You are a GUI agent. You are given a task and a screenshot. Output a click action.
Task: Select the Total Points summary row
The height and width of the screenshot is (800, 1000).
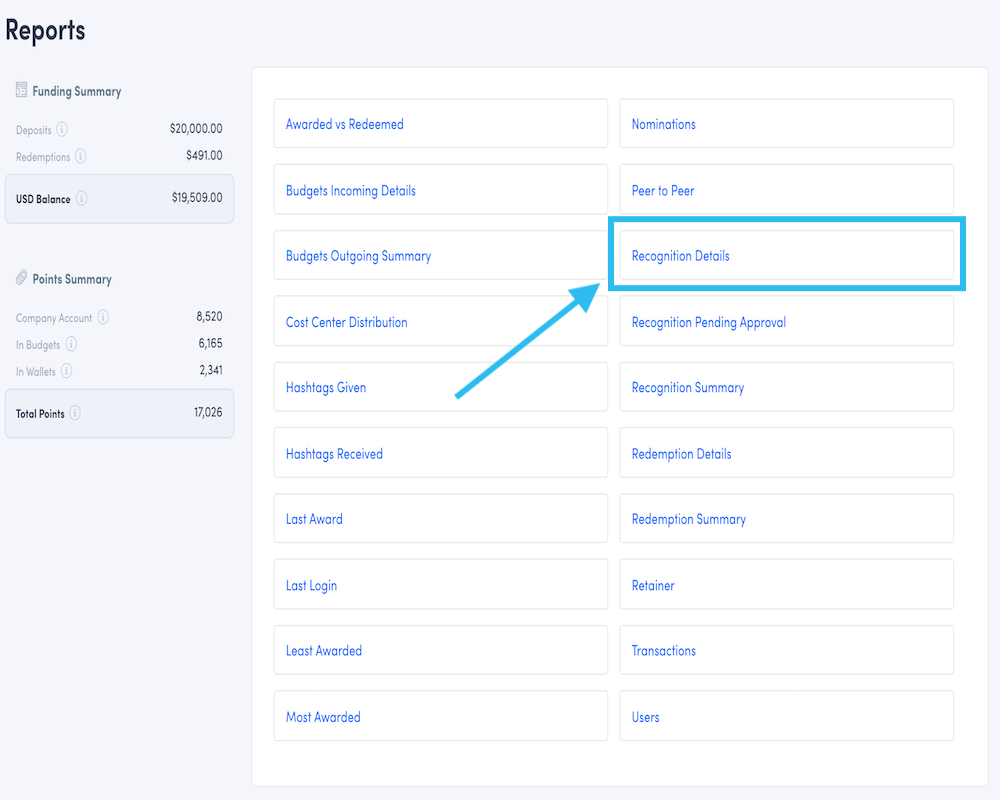coord(119,412)
